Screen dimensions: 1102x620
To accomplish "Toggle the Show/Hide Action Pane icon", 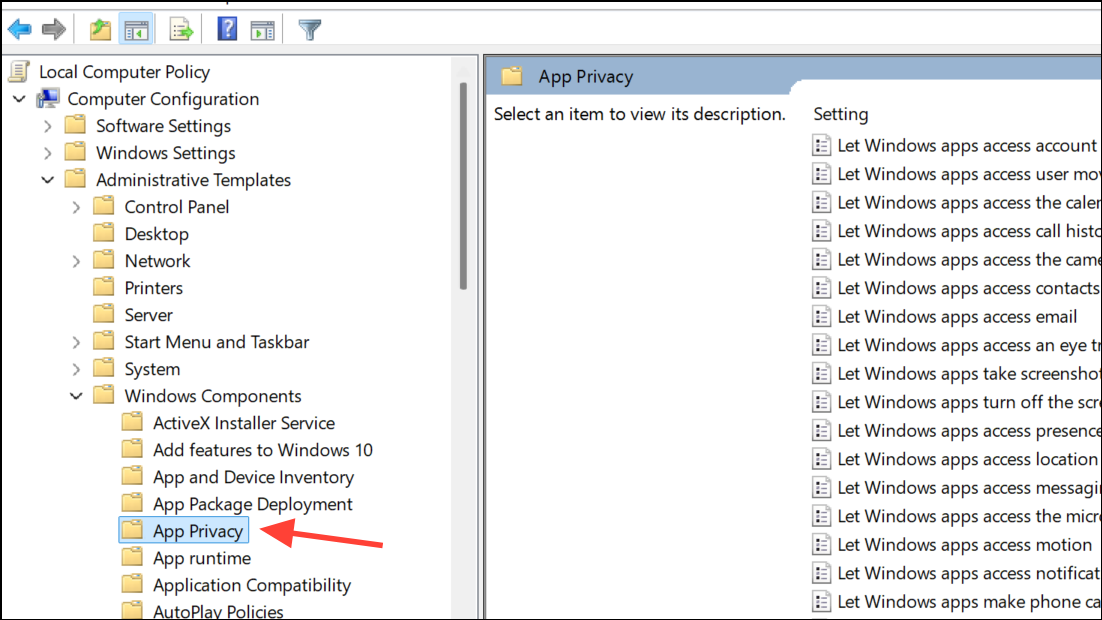I will click(x=262, y=29).
